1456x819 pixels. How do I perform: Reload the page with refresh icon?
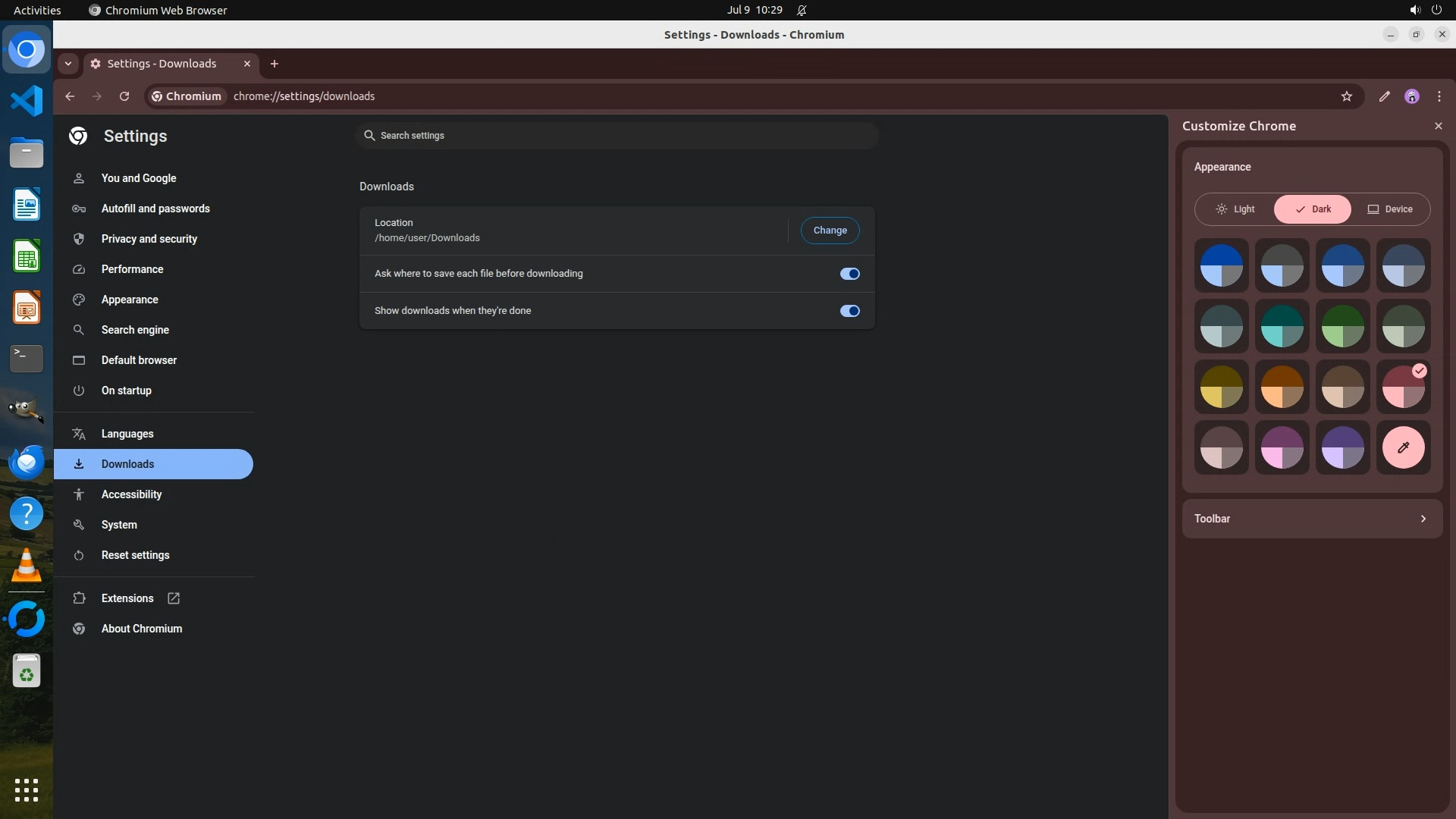pos(124,96)
